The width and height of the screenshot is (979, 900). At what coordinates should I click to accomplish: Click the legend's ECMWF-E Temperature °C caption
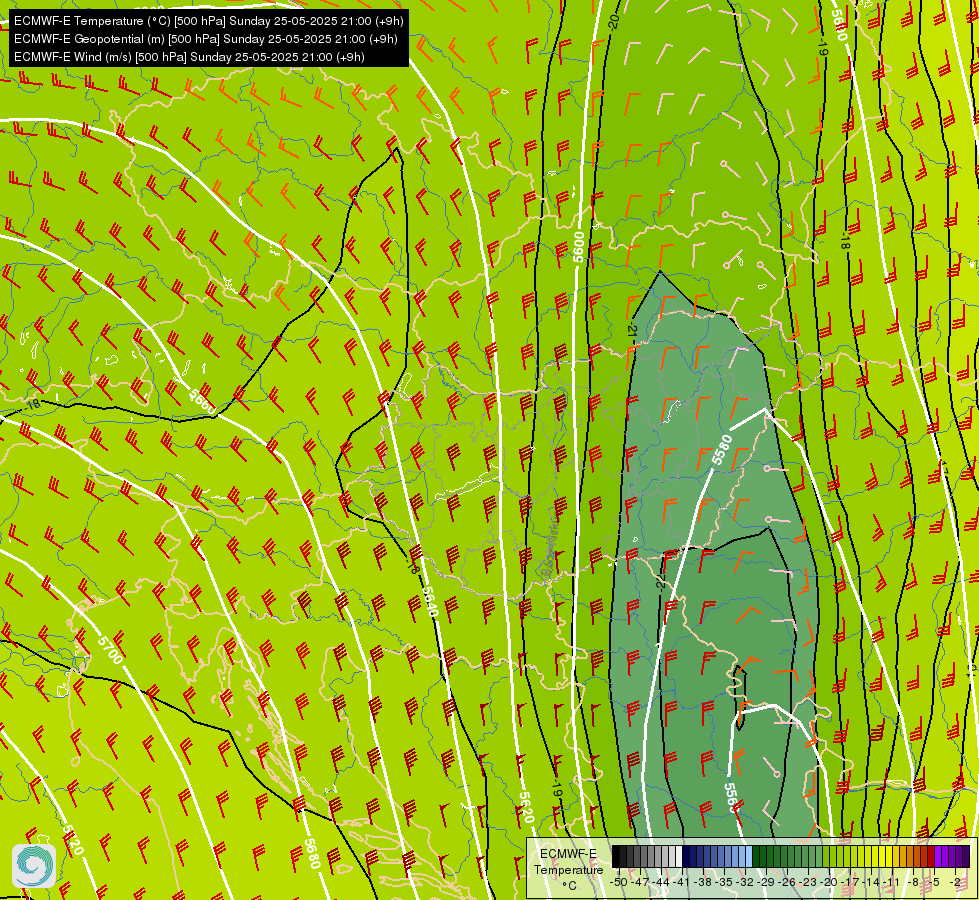pos(569,869)
